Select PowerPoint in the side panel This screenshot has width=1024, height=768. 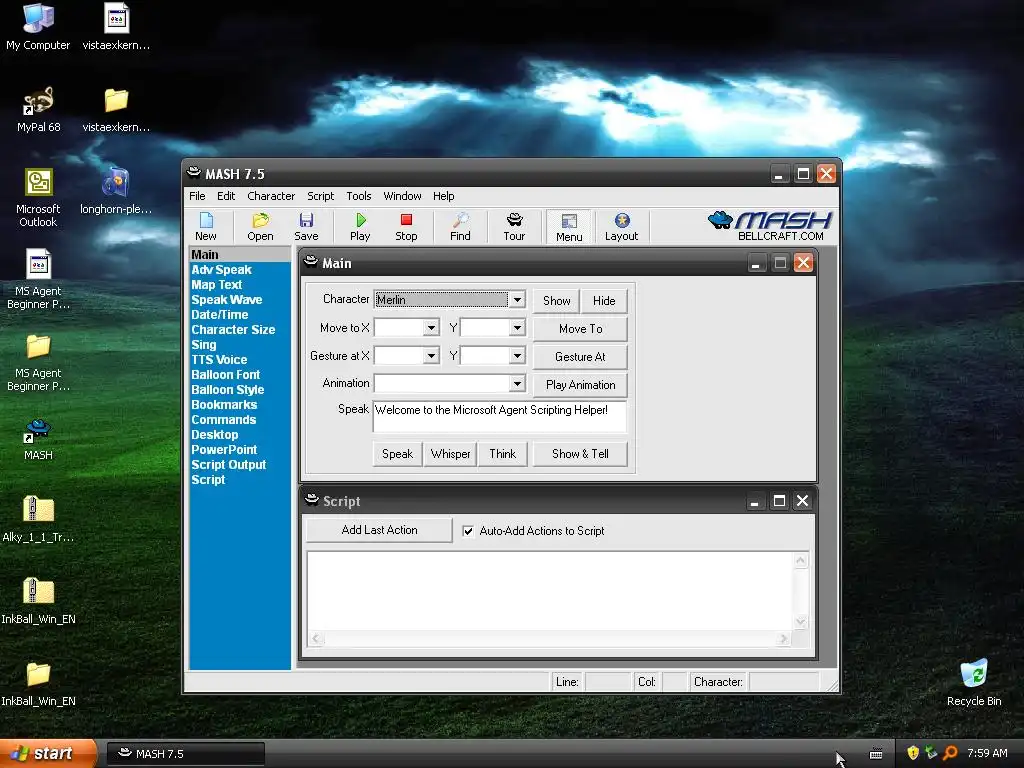pyautogui.click(x=224, y=450)
